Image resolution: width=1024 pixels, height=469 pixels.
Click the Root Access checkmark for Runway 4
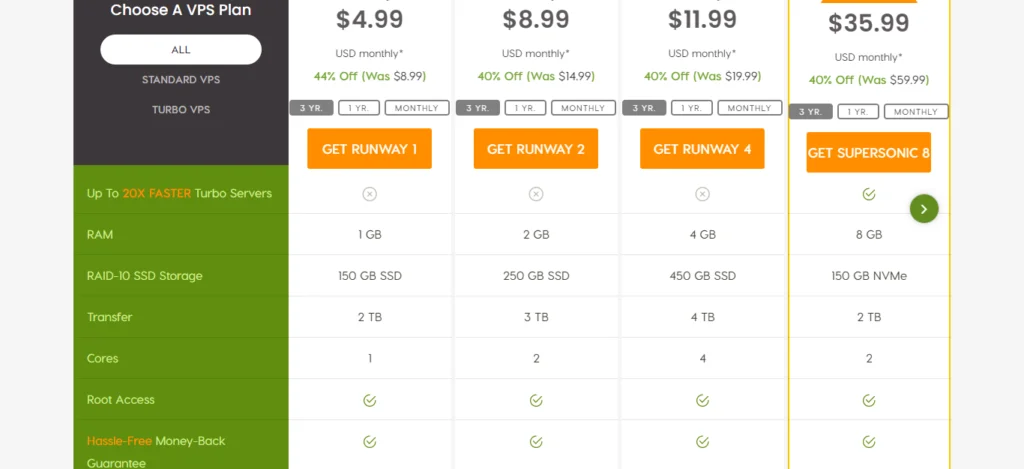(x=702, y=400)
